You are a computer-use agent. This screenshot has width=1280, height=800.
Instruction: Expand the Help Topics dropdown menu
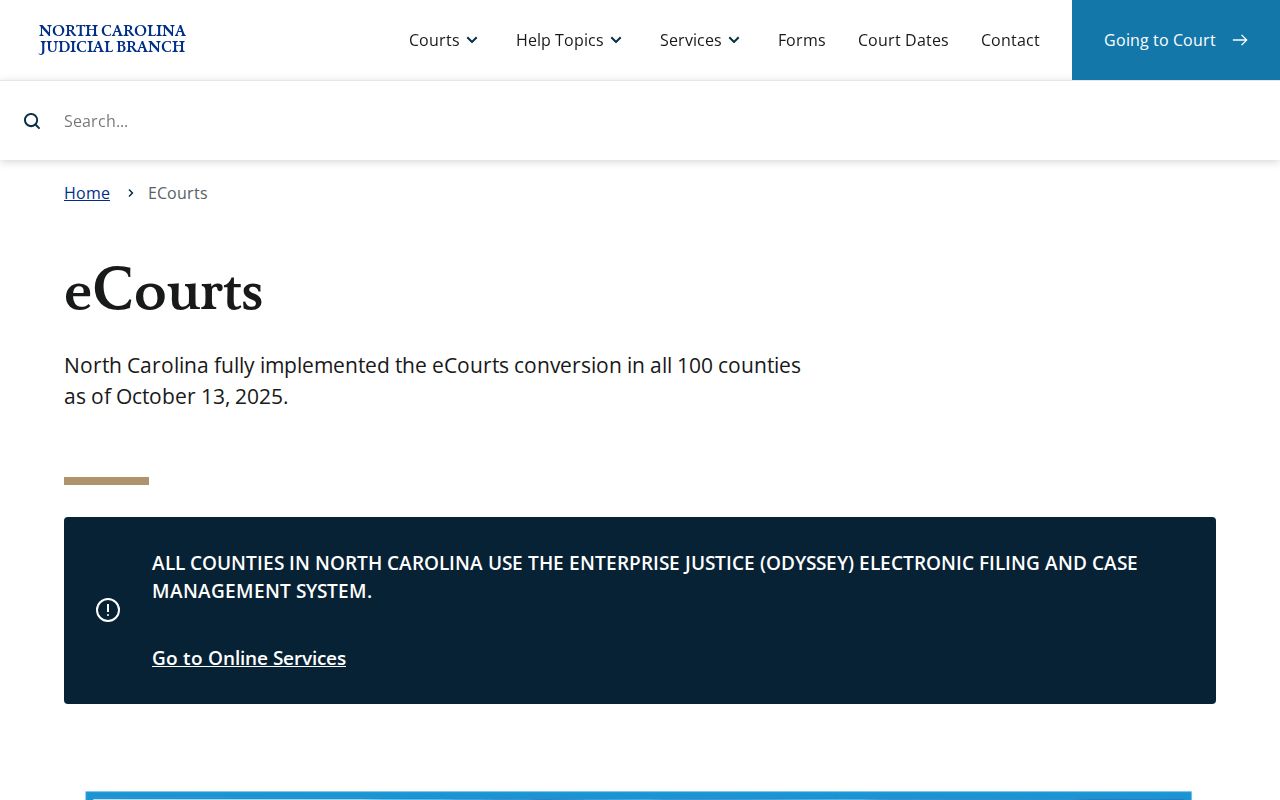click(569, 40)
